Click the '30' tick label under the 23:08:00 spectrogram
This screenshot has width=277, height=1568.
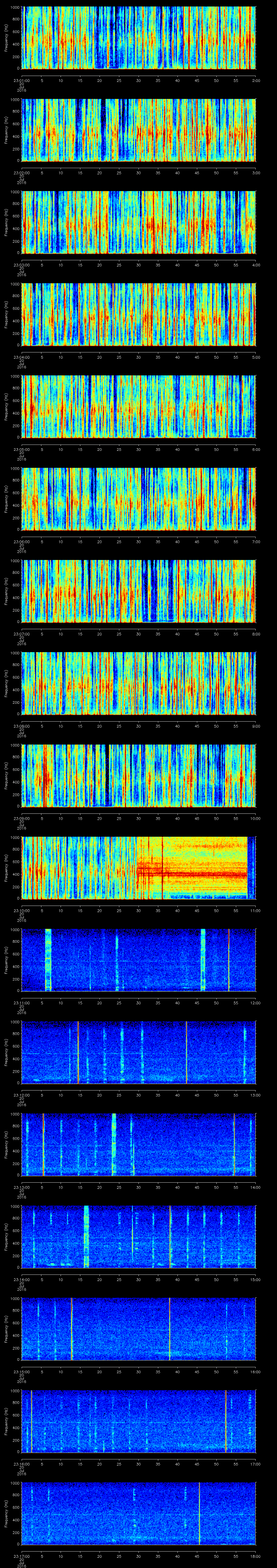click(x=138, y=726)
